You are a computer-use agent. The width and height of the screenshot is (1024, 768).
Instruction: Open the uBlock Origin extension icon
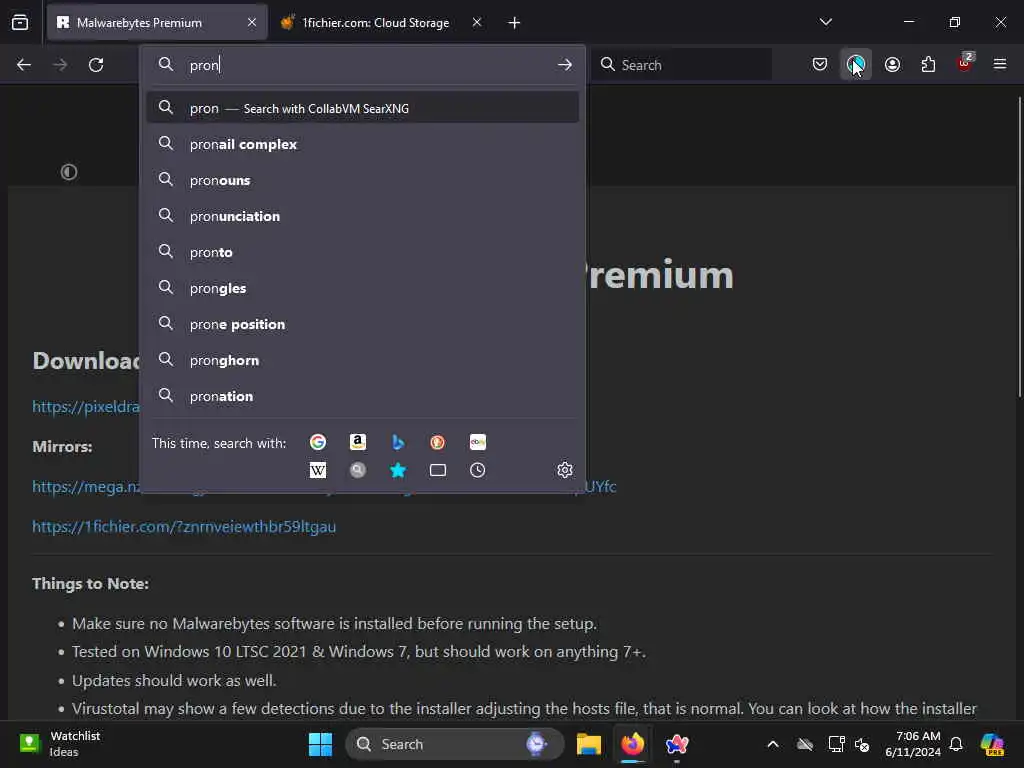pos(965,63)
